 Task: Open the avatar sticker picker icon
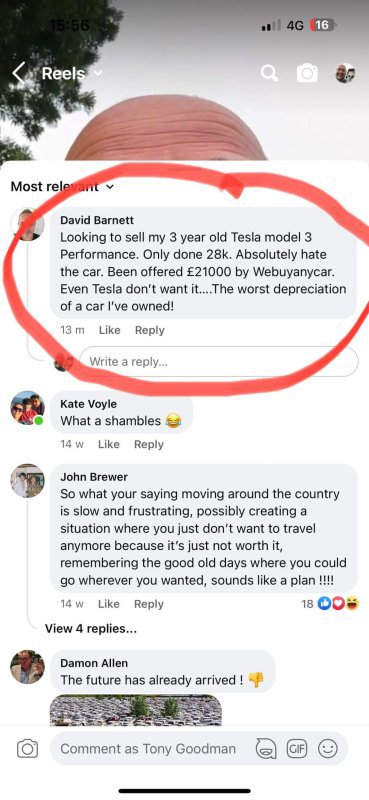(x=265, y=749)
